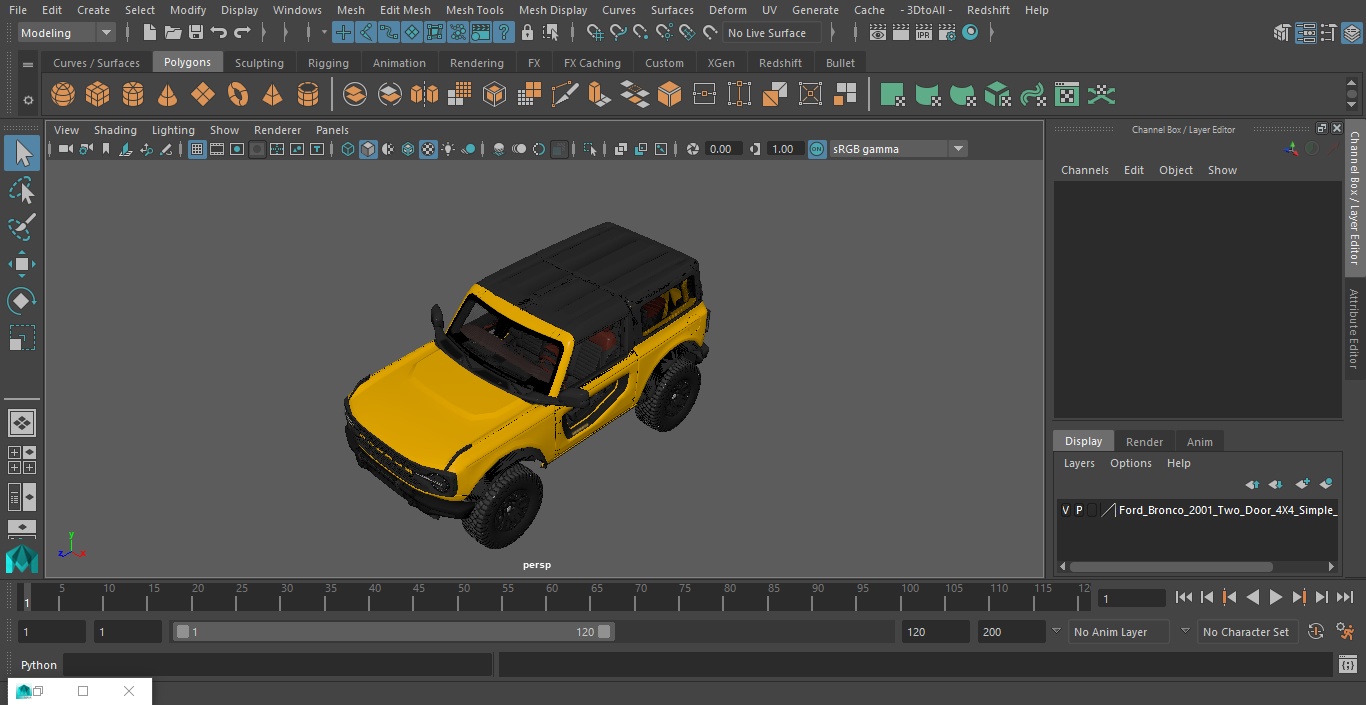Switch to the Render layer tab
Screen dimensions: 1366x705
click(1144, 442)
